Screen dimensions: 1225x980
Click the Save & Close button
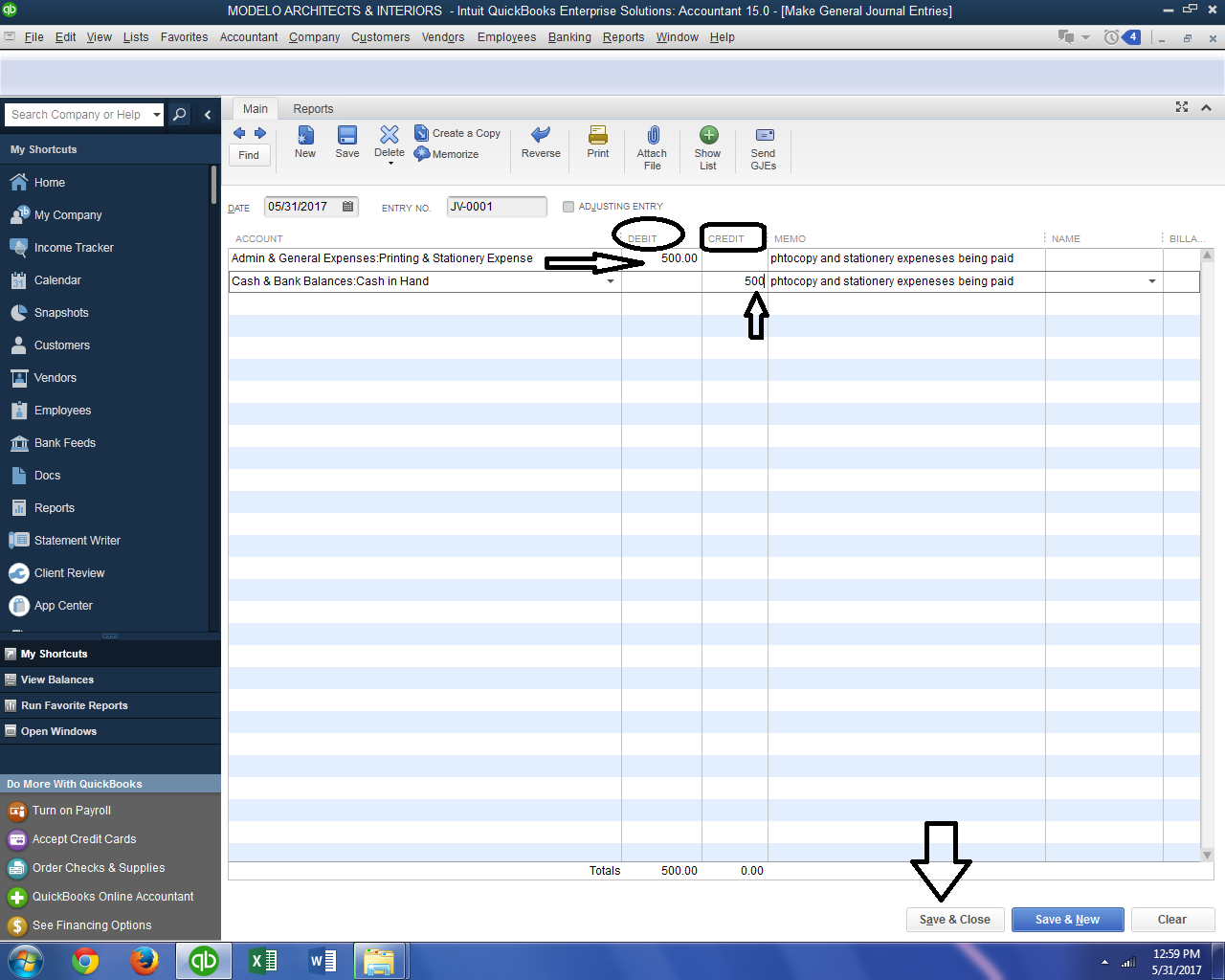pos(954,919)
